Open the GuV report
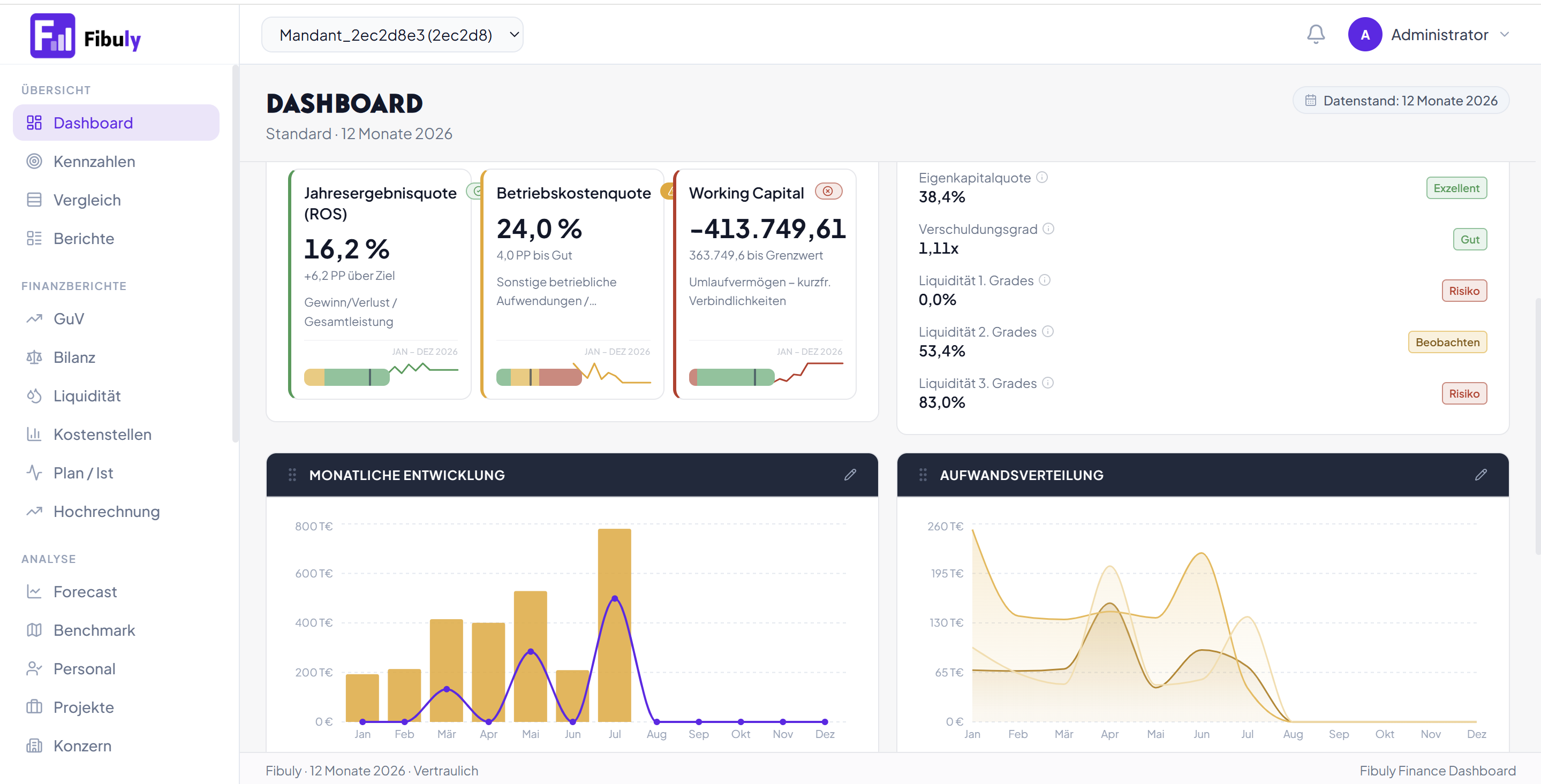This screenshot has width=1541, height=784. click(116, 319)
